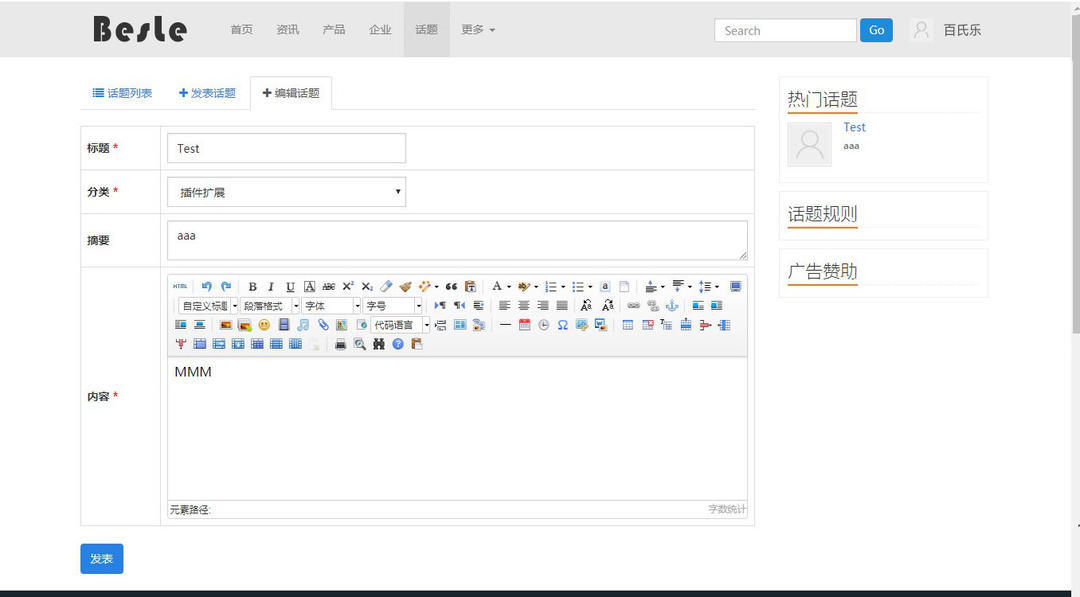The width and height of the screenshot is (1080, 597).
Task: Open editor help via question mark icon
Action: click(x=398, y=344)
